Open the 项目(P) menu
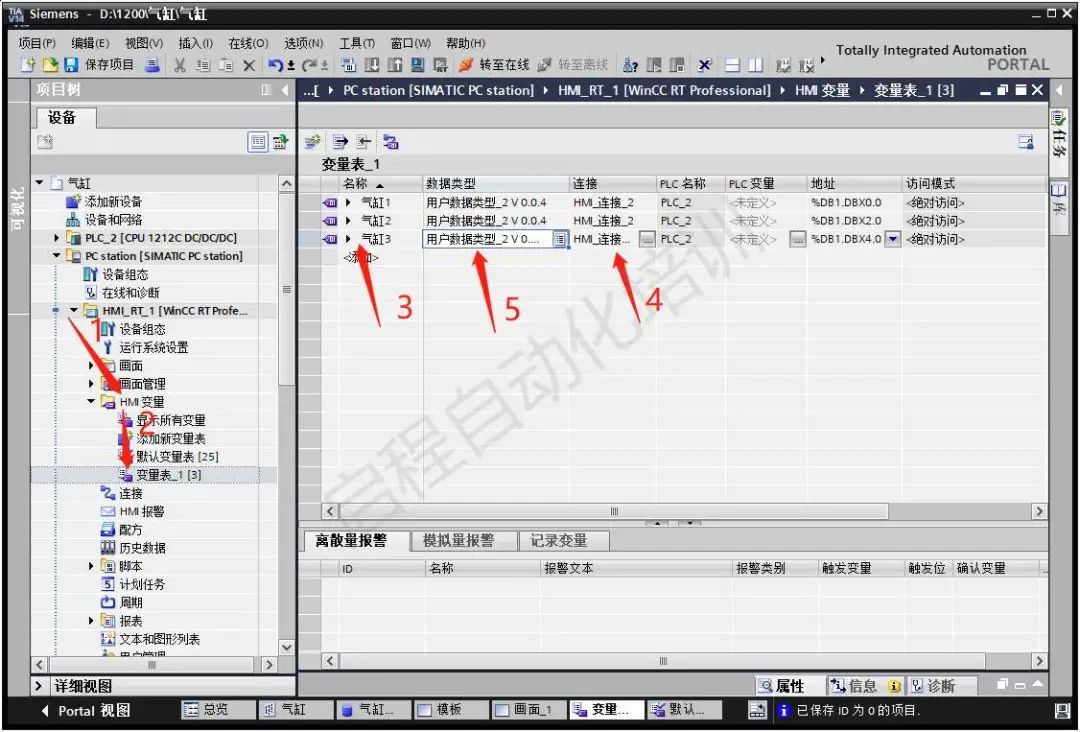This screenshot has width=1080, height=732. point(37,43)
